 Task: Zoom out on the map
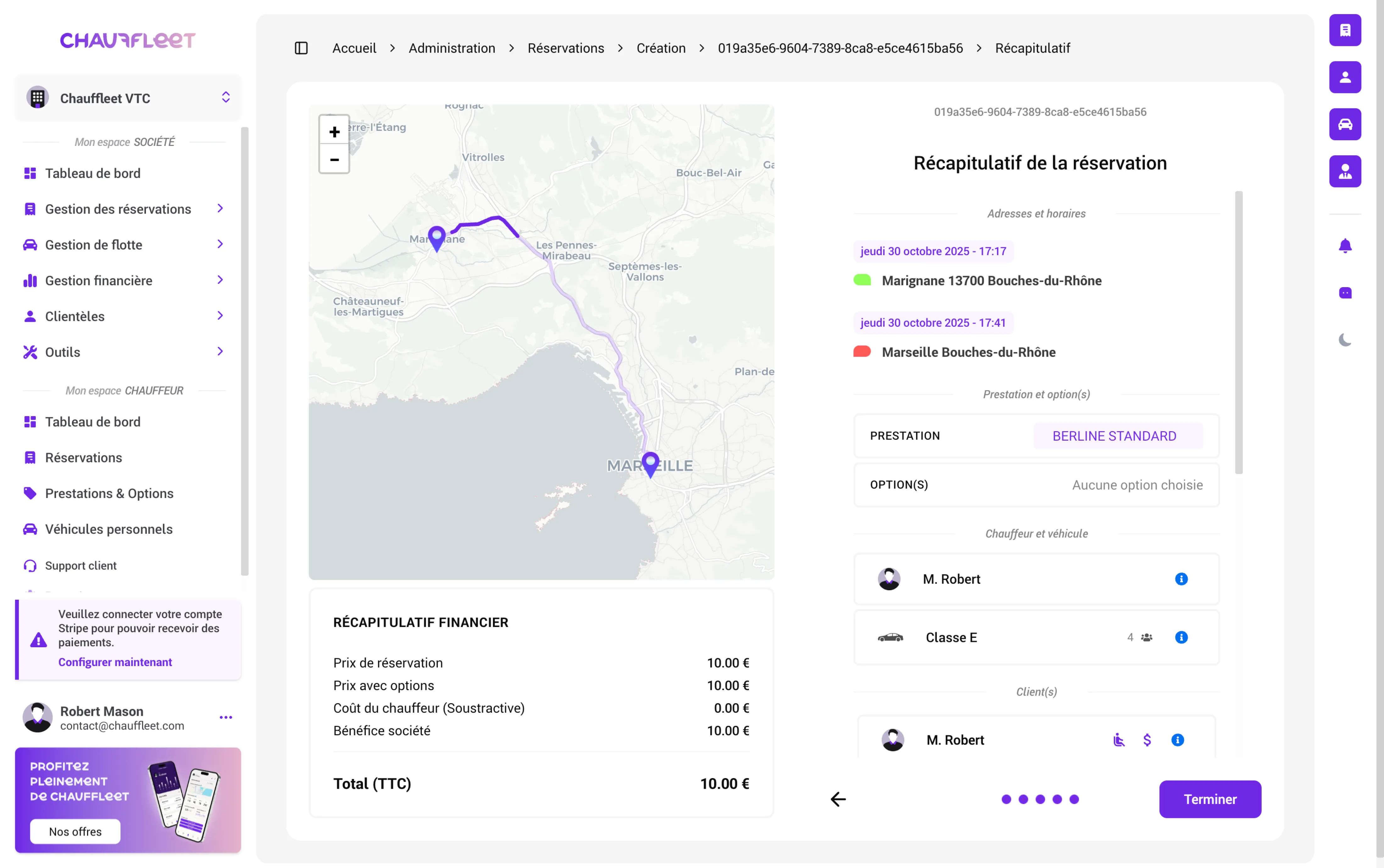tap(334, 159)
